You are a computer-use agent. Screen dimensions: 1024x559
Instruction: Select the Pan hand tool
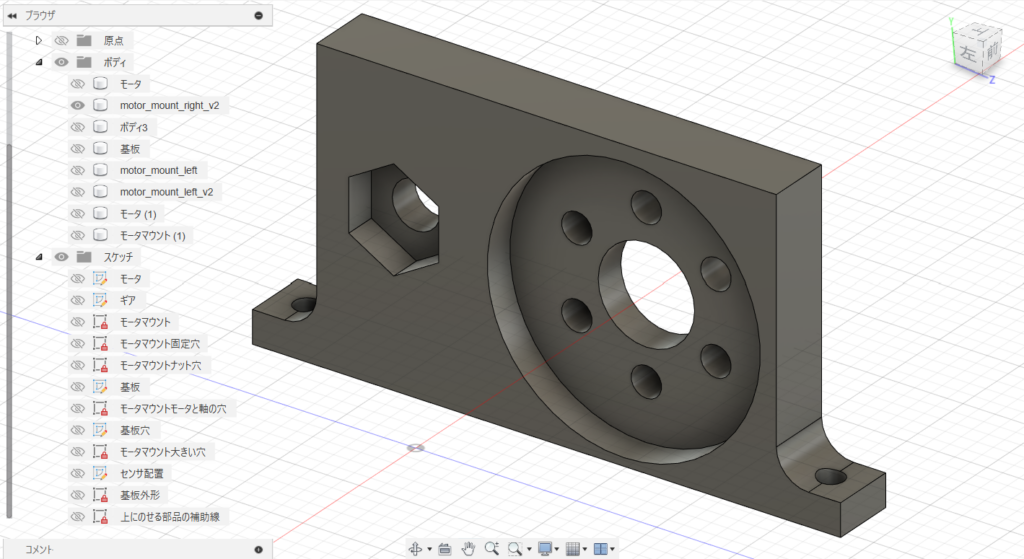point(468,549)
